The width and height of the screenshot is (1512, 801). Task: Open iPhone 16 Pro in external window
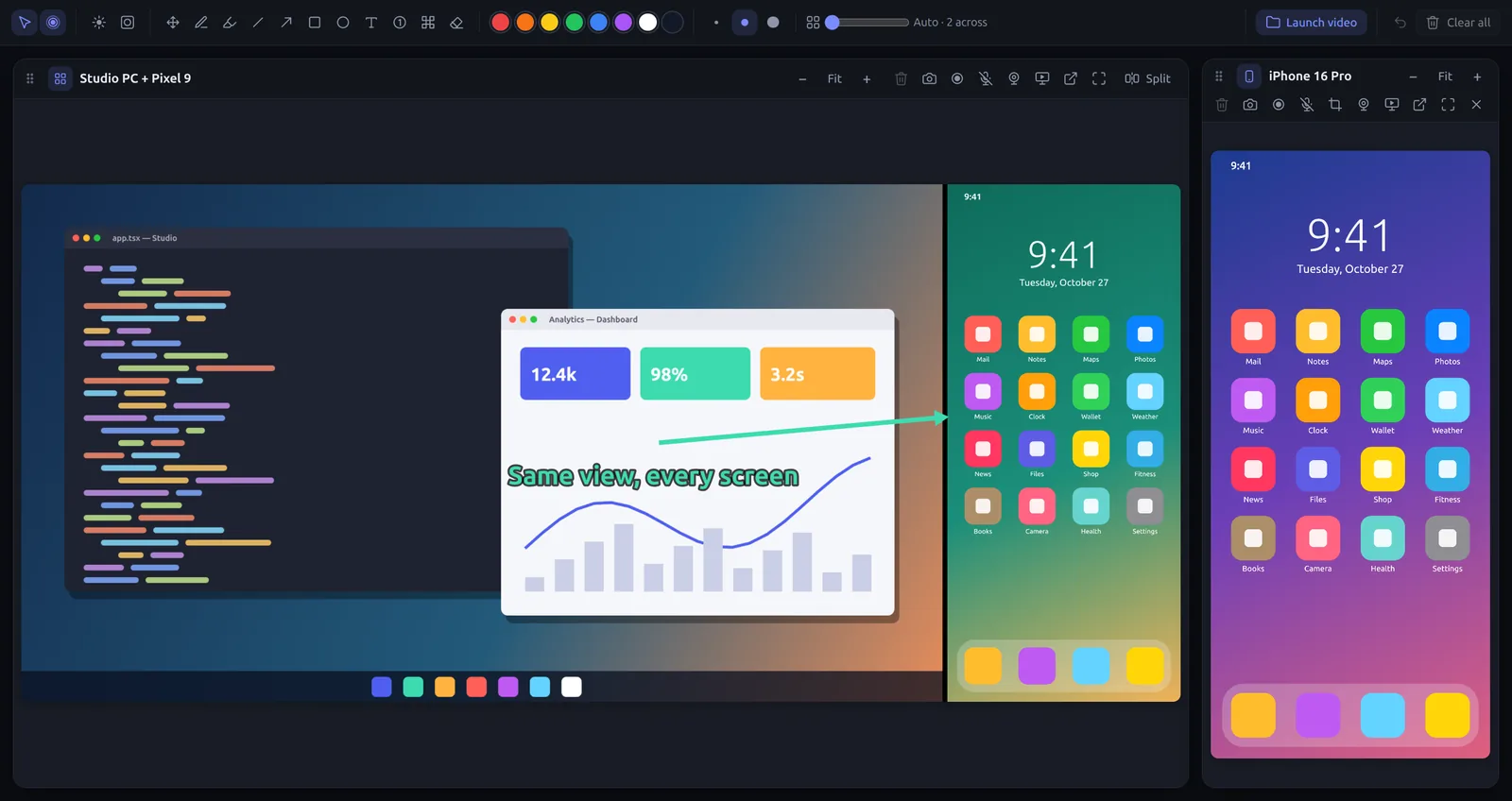1420,105
